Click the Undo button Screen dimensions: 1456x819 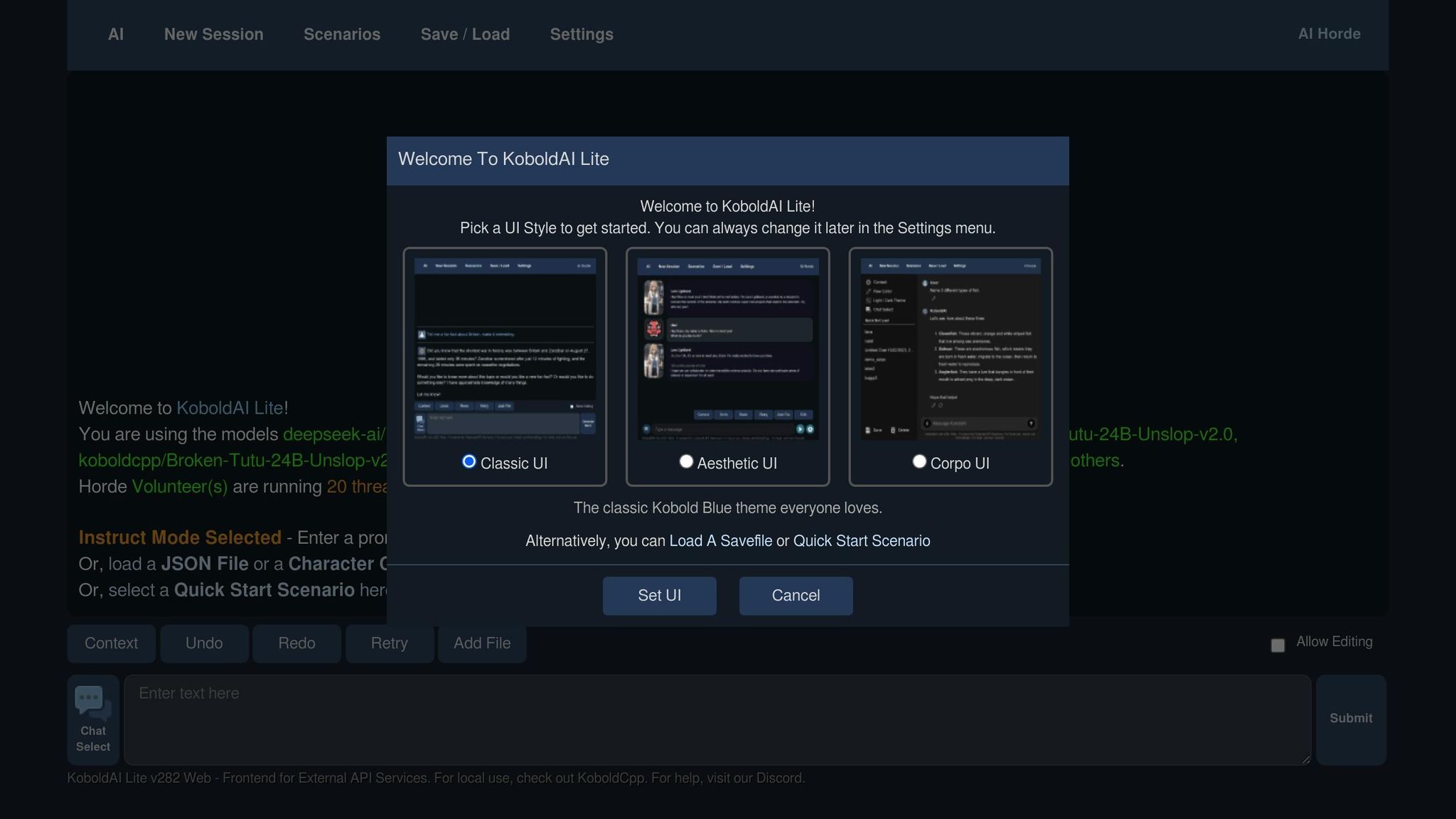[x=205, y=643]
